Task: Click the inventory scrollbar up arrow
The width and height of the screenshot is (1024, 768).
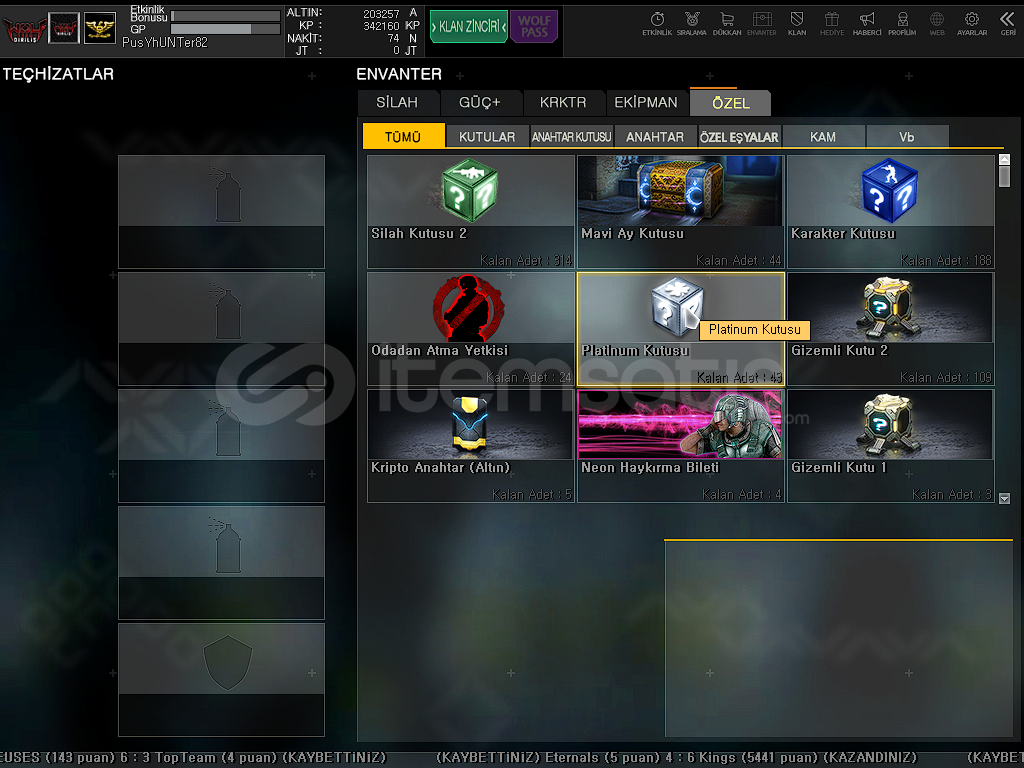Action: [x=1004, y=159]
